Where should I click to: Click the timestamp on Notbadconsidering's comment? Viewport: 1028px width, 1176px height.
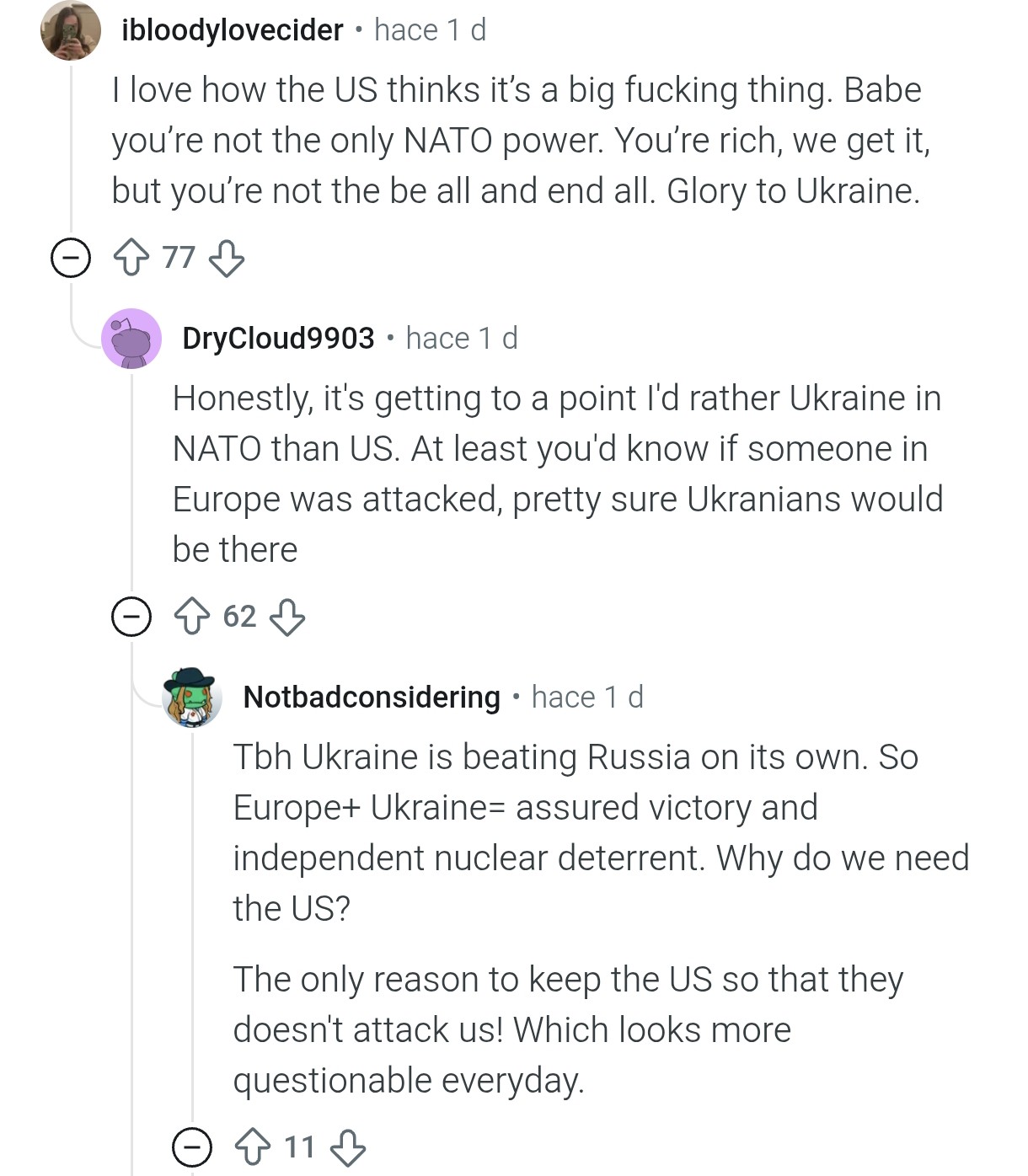[587, 698]
